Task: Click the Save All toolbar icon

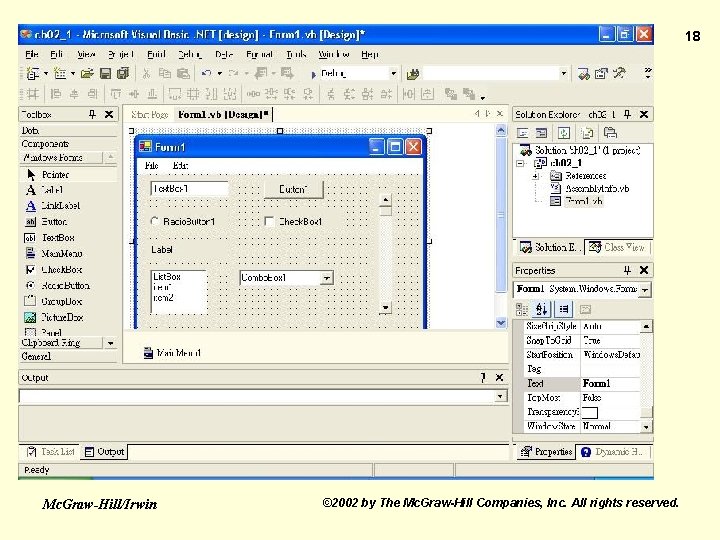Action: tap(123, 73)
